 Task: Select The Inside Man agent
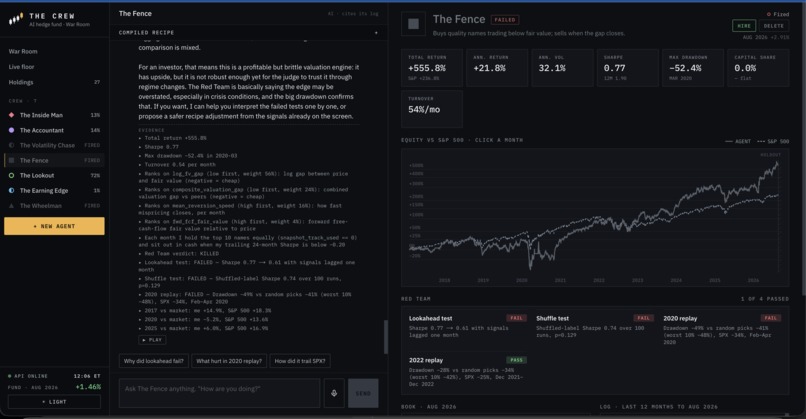[54, 115]
